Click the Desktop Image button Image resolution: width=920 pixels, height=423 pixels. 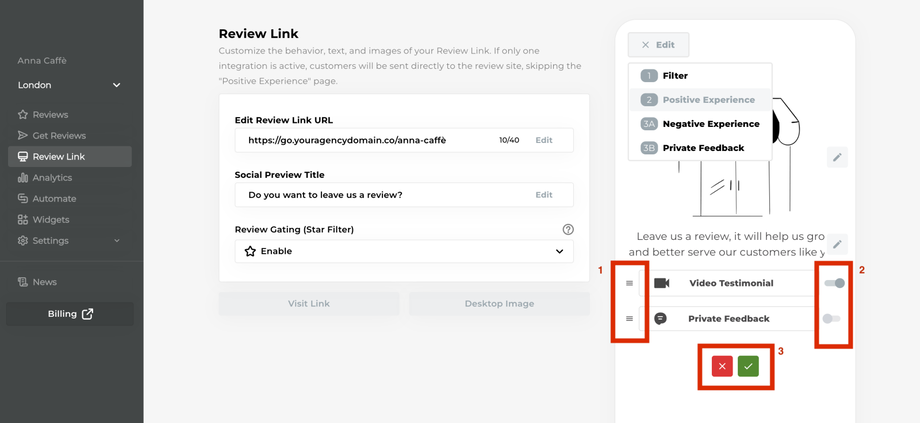click(499, 304)
